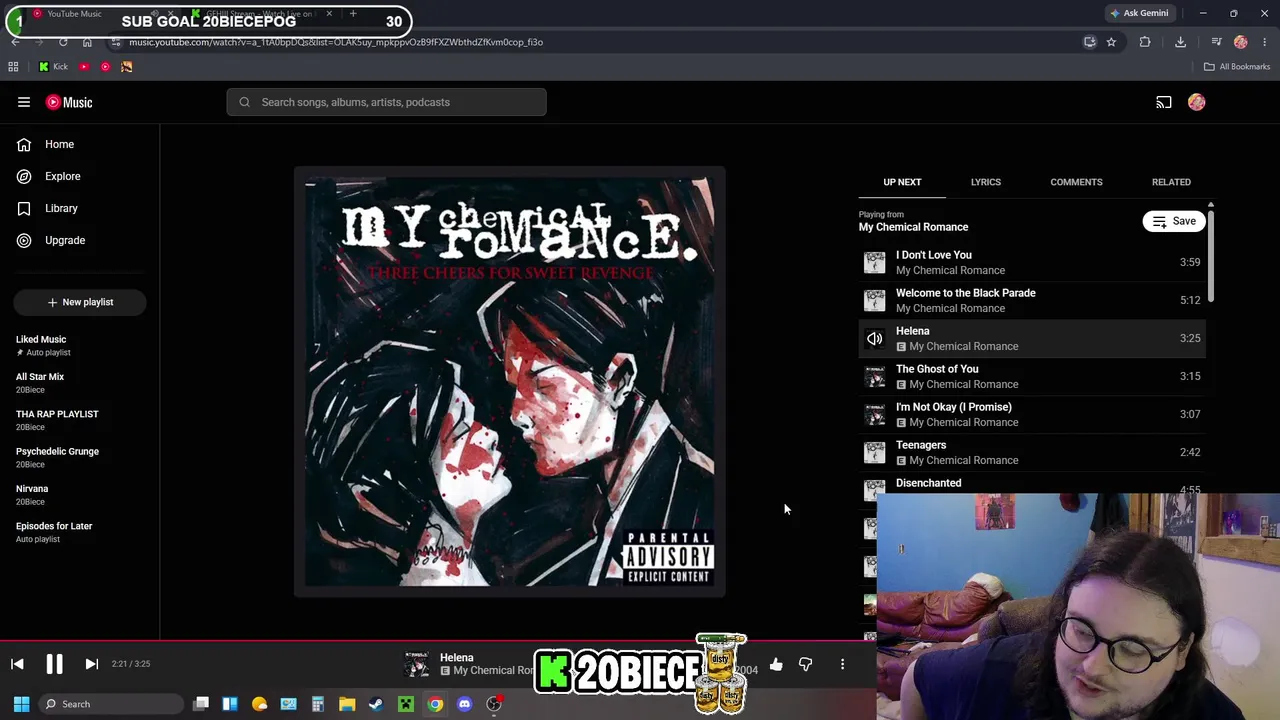Reload the browser page

click(63, 42)
